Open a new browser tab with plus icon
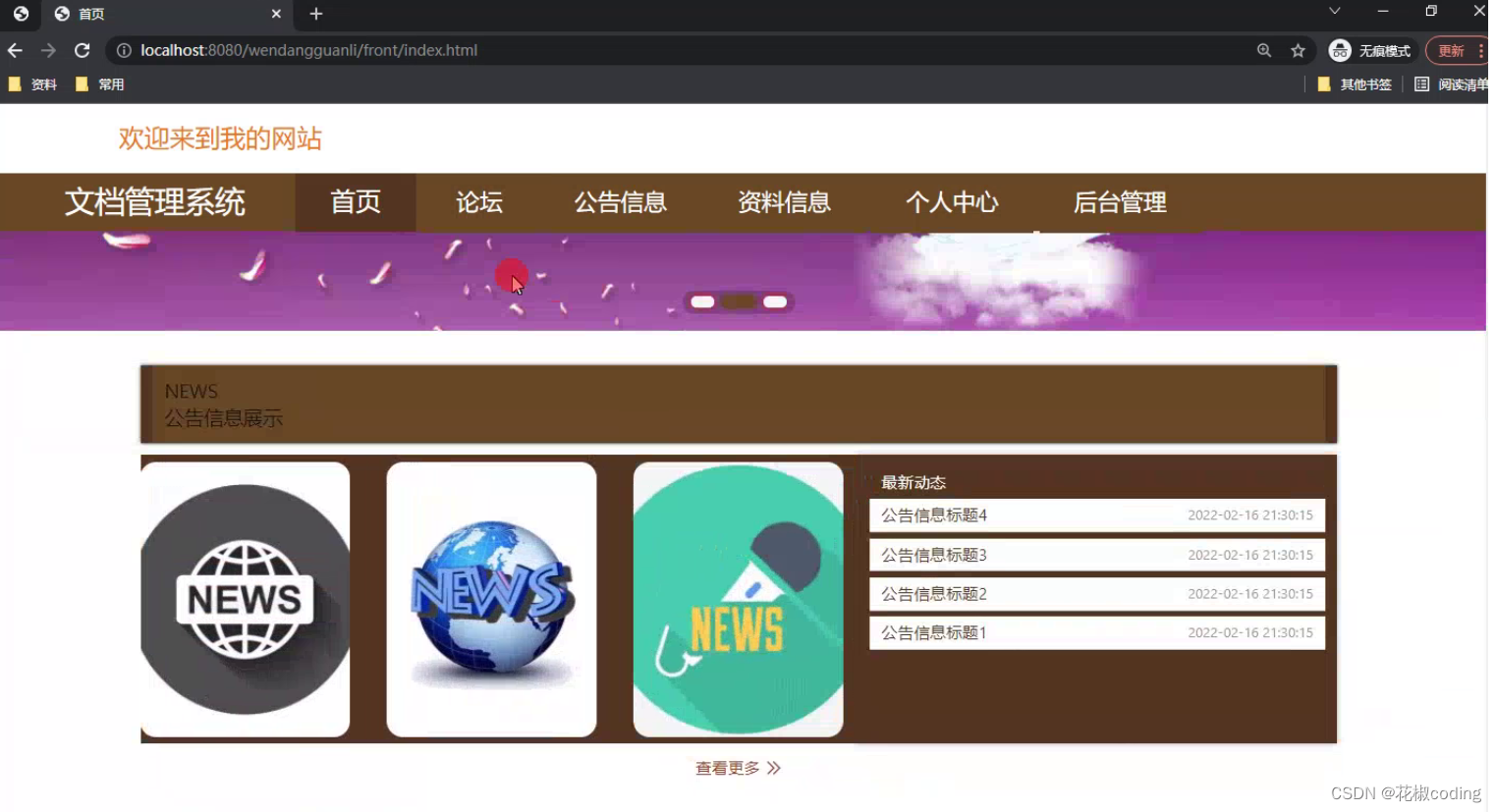 tap(315, 14)
